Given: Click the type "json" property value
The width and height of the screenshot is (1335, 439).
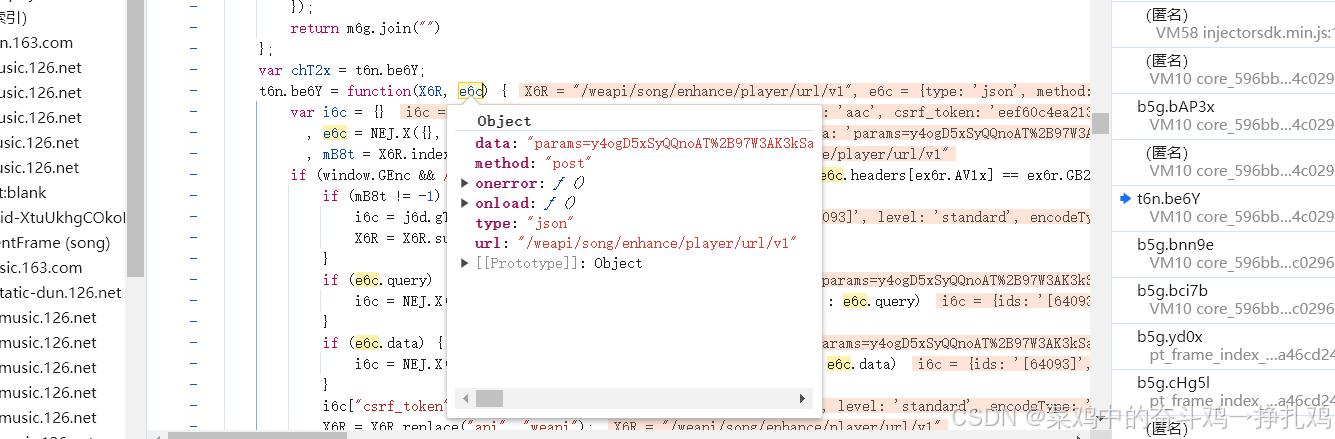Looking at the screenshot, I should [x=552, y=223].
